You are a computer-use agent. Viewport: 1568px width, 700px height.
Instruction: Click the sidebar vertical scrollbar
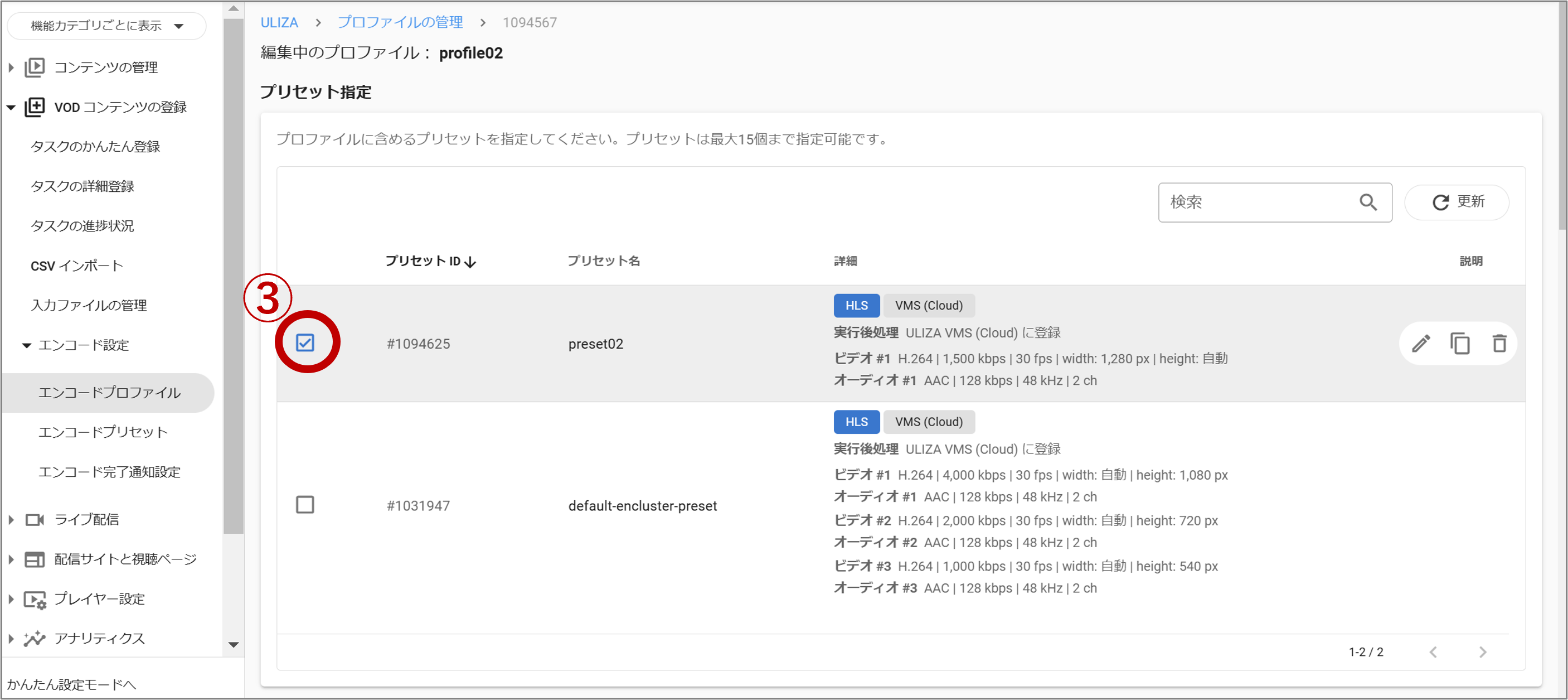pos(233,276)
